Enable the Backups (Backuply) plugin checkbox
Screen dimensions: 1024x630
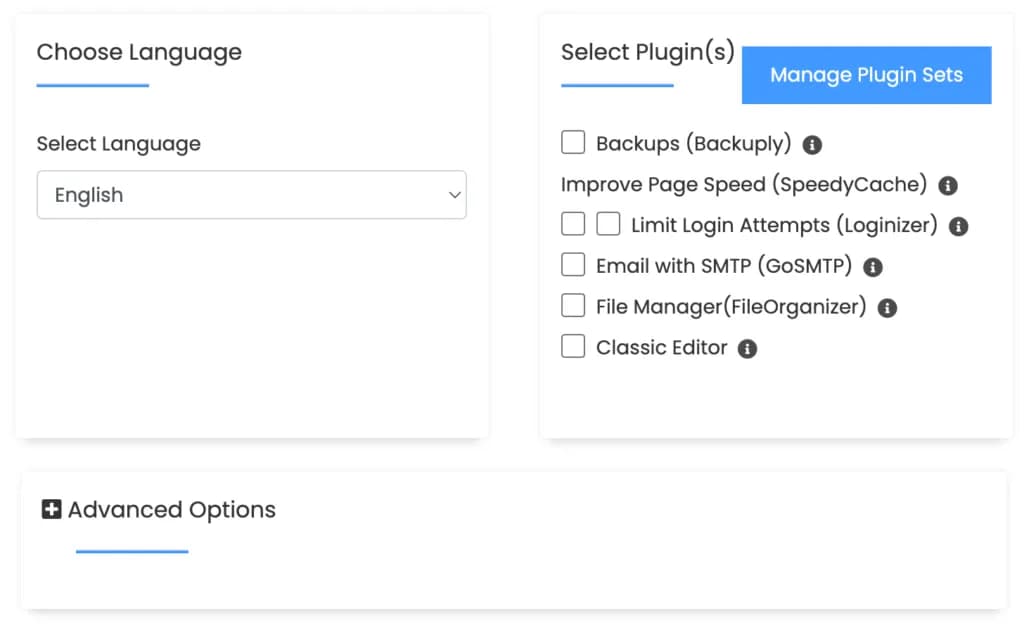[572, 142]
